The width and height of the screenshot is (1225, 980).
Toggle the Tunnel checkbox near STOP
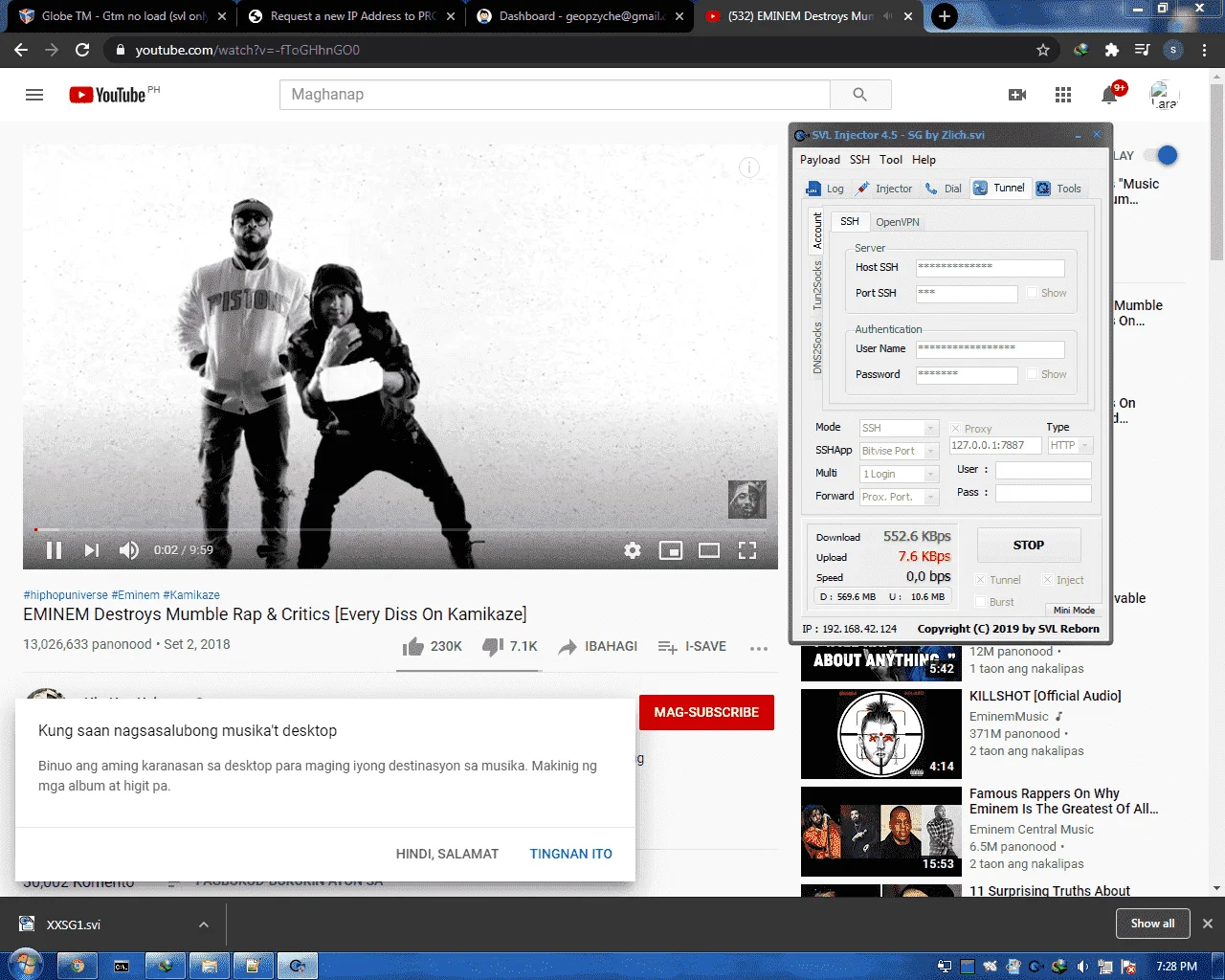(980, 580)
